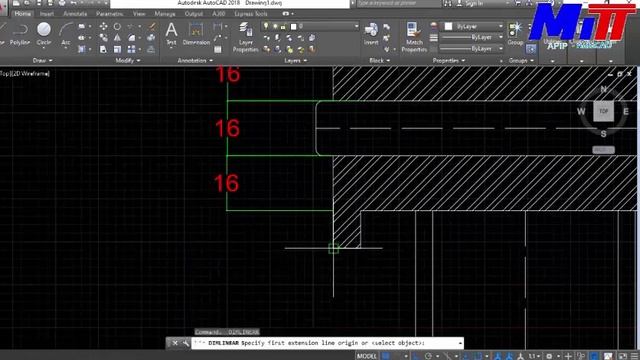Activate the Offset tool in Modify
This screenshot has width=640, height=360.
[151, 49]
